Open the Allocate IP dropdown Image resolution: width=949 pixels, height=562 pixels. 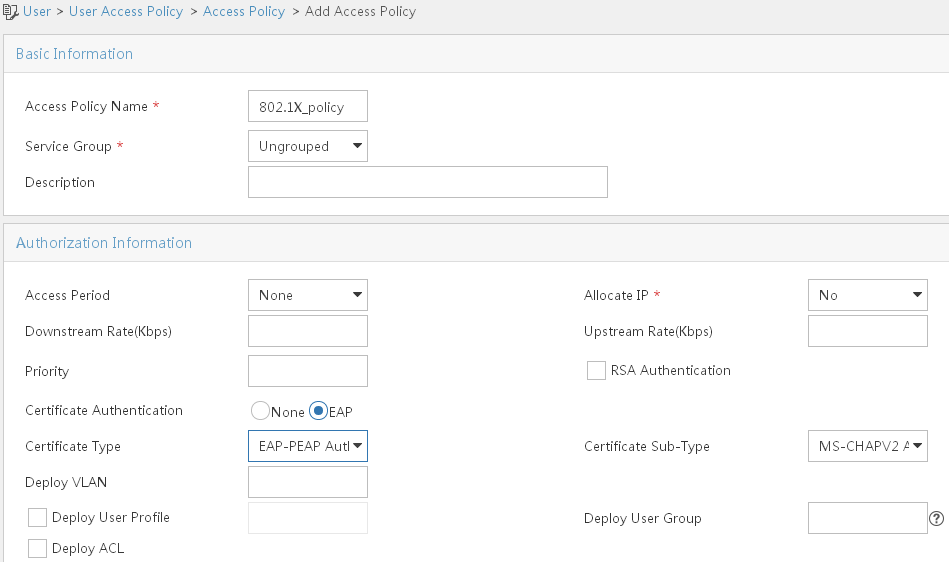click(x=868, y=295)
